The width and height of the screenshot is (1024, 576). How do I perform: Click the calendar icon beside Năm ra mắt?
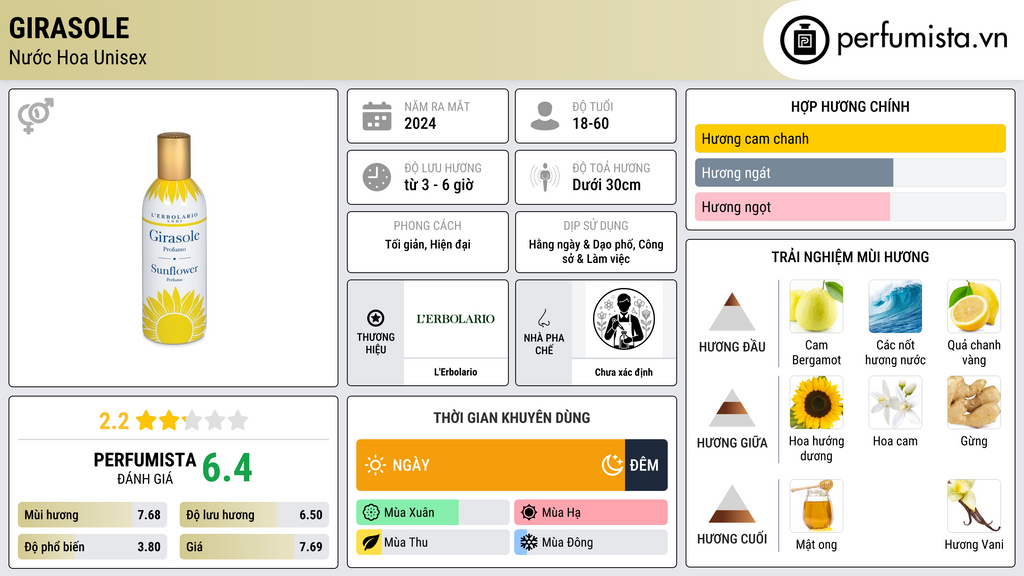coord(377,116)
